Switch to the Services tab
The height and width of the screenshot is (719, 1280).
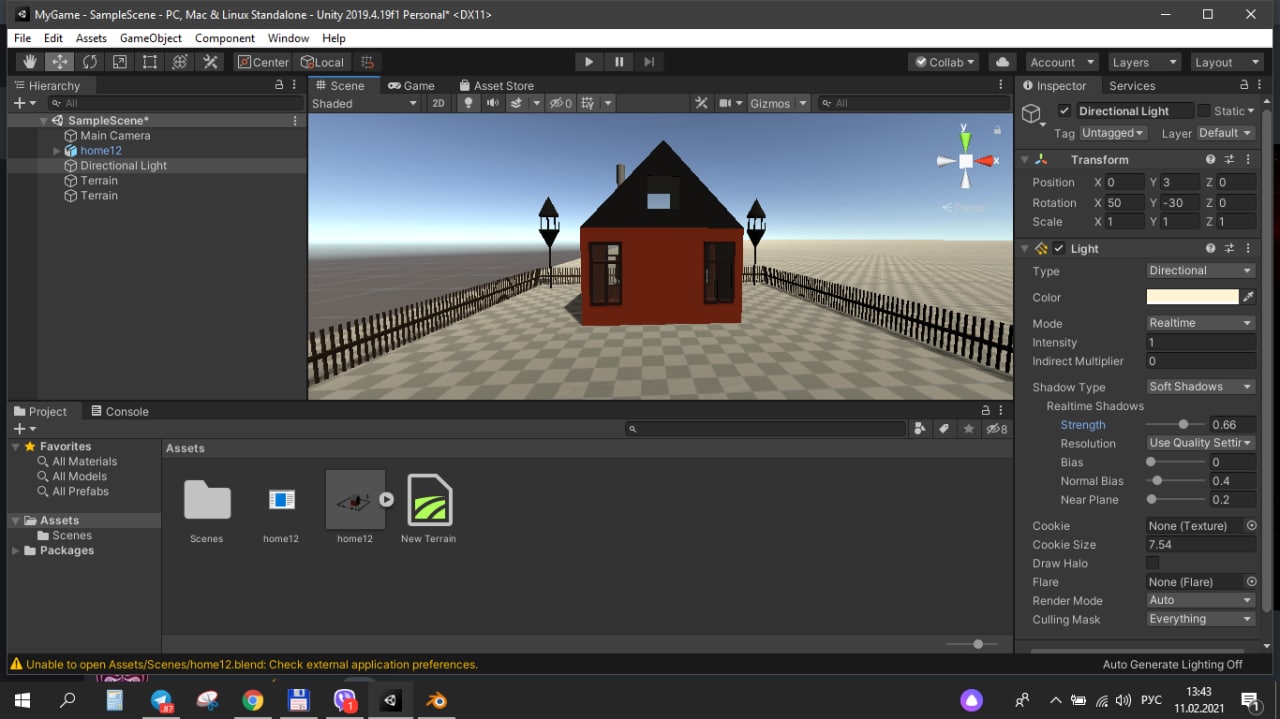1132,85
